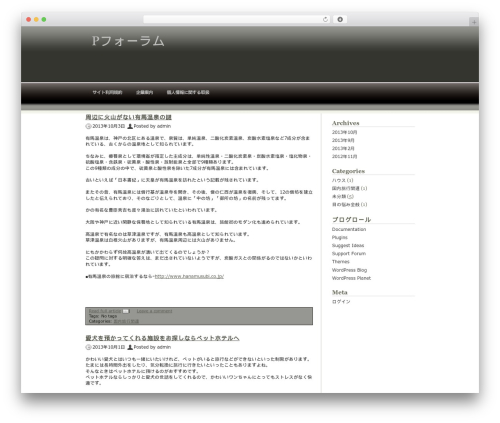Open the post title about ペットホテル

click(x=162, y=338)
